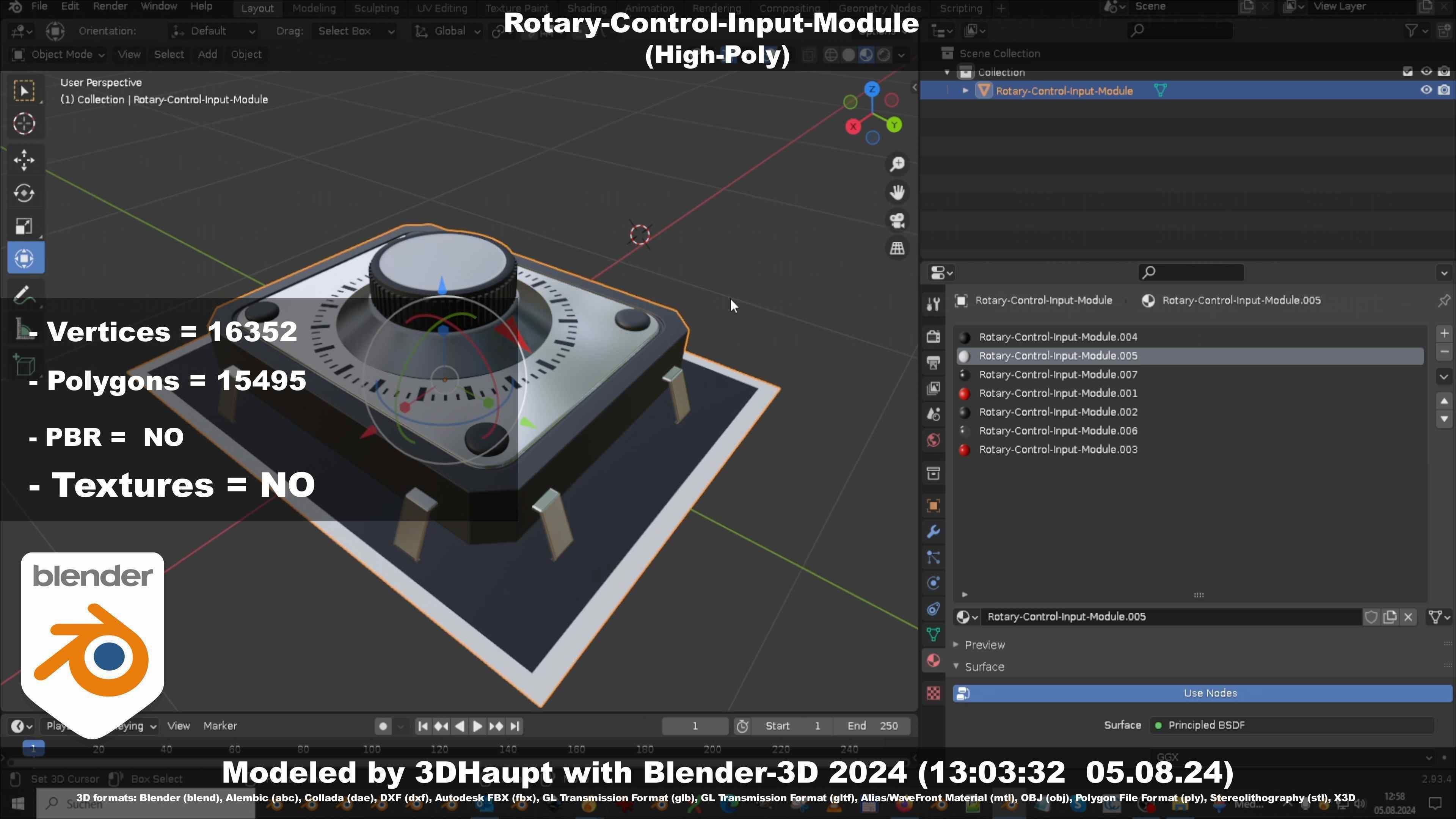This screenshot has height=819, width=1456.
Task: Click the viewport zoom magnifier icon
Action: coord(897,164)
